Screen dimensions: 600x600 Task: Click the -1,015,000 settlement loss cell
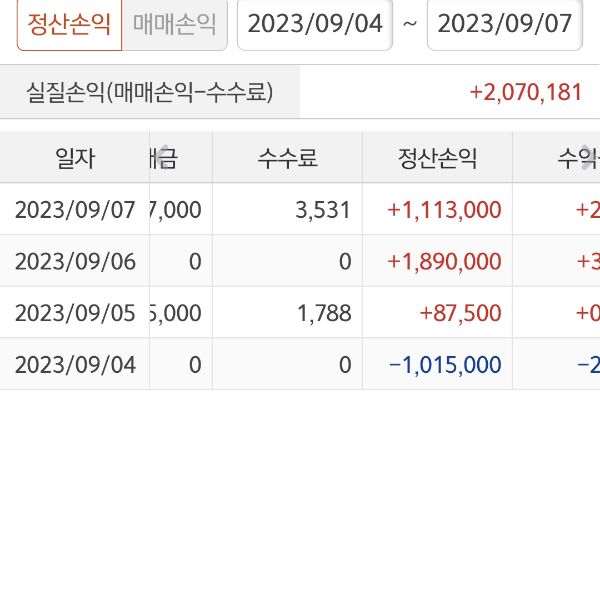tap(444, 365)
